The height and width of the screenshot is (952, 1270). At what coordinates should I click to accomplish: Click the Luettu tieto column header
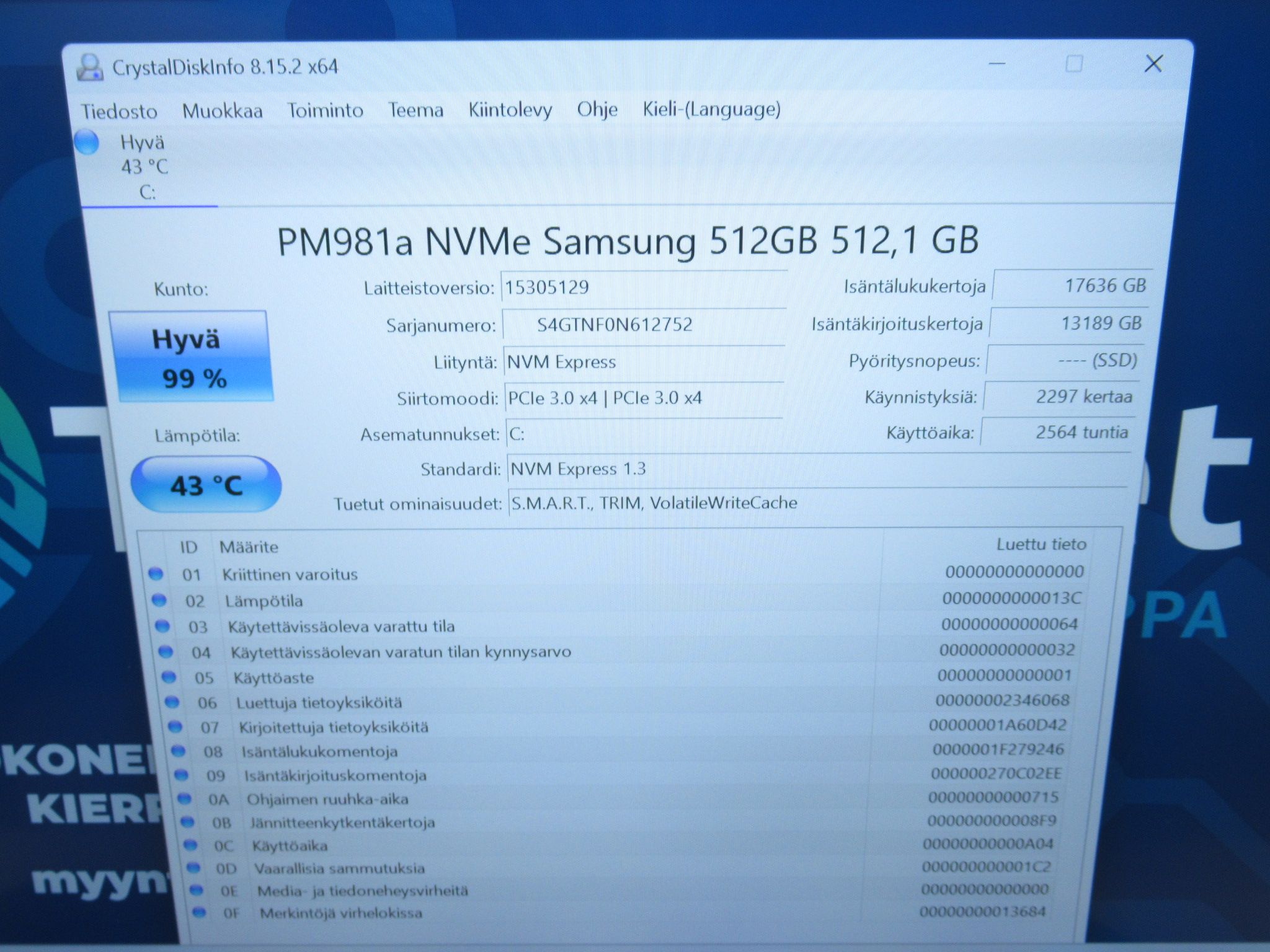pos(1042,544)
